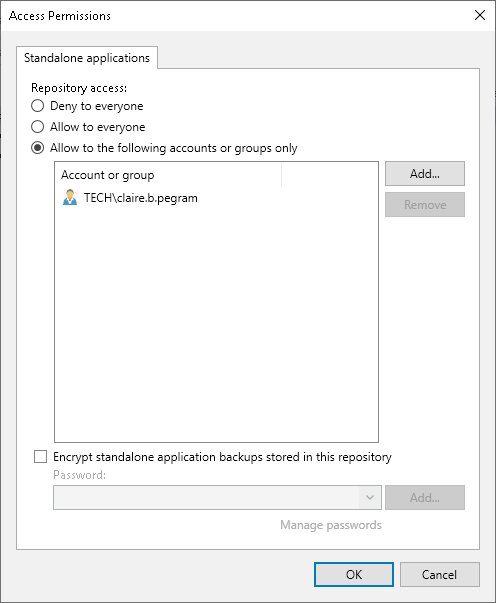Screen dimensions: 496x603
Task: Open the Manage passwords link
Action: (x=331, y=525)
